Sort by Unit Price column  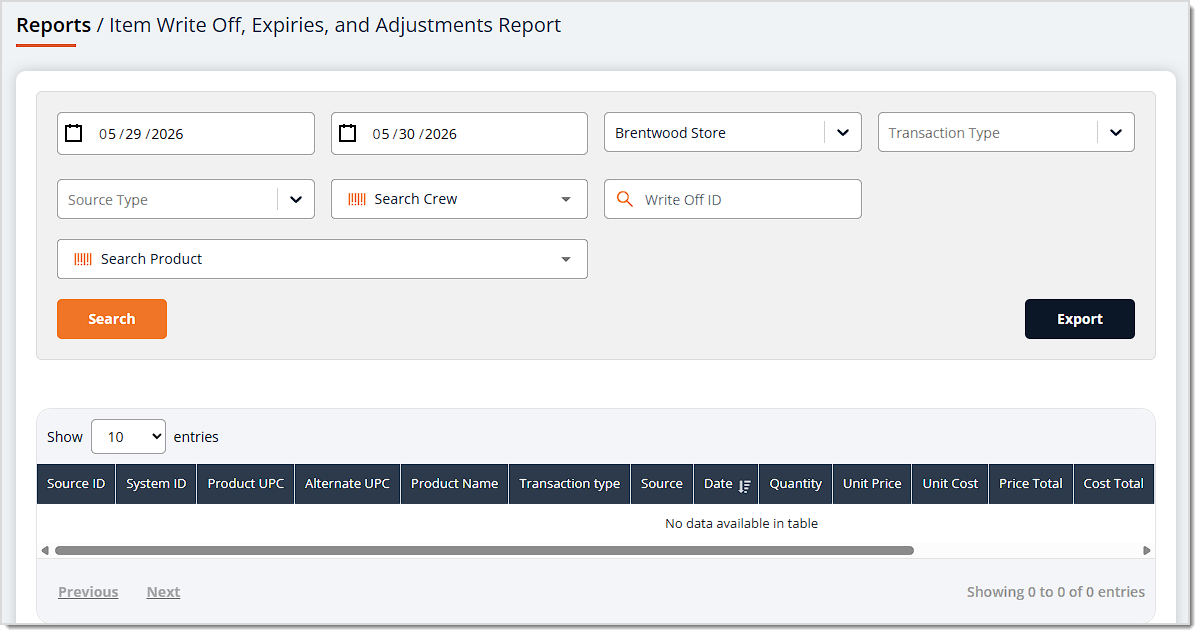tap(872, 484)
